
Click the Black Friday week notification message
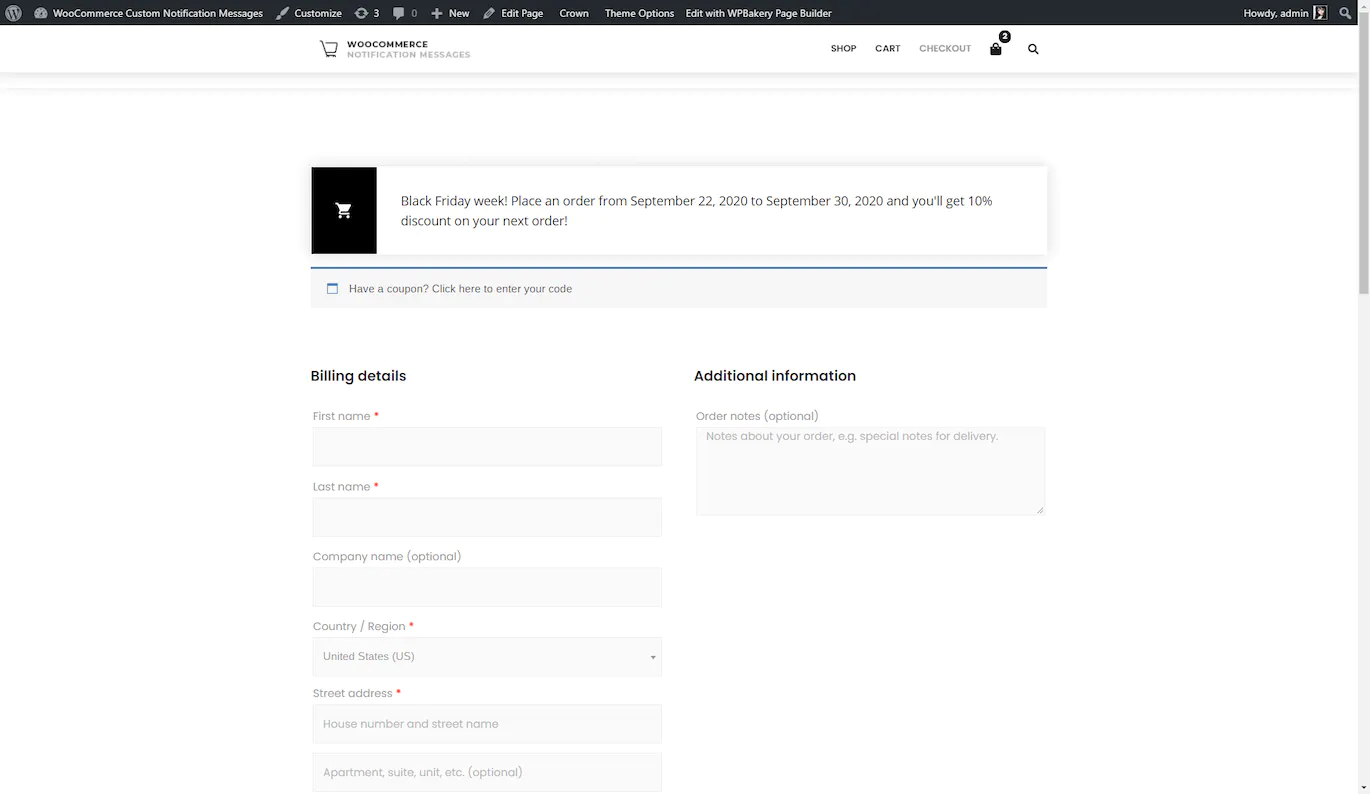click(x=696, y=210)
